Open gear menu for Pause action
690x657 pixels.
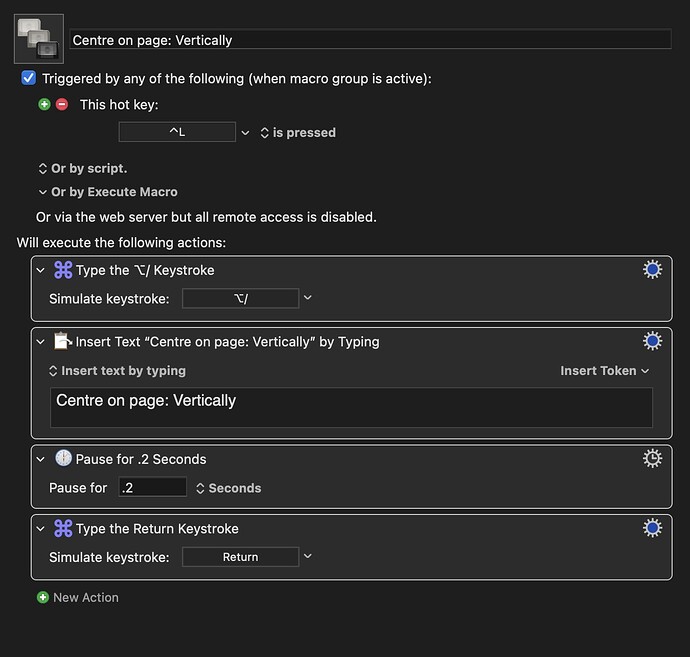pyautogui.click(x=652, y=458)
